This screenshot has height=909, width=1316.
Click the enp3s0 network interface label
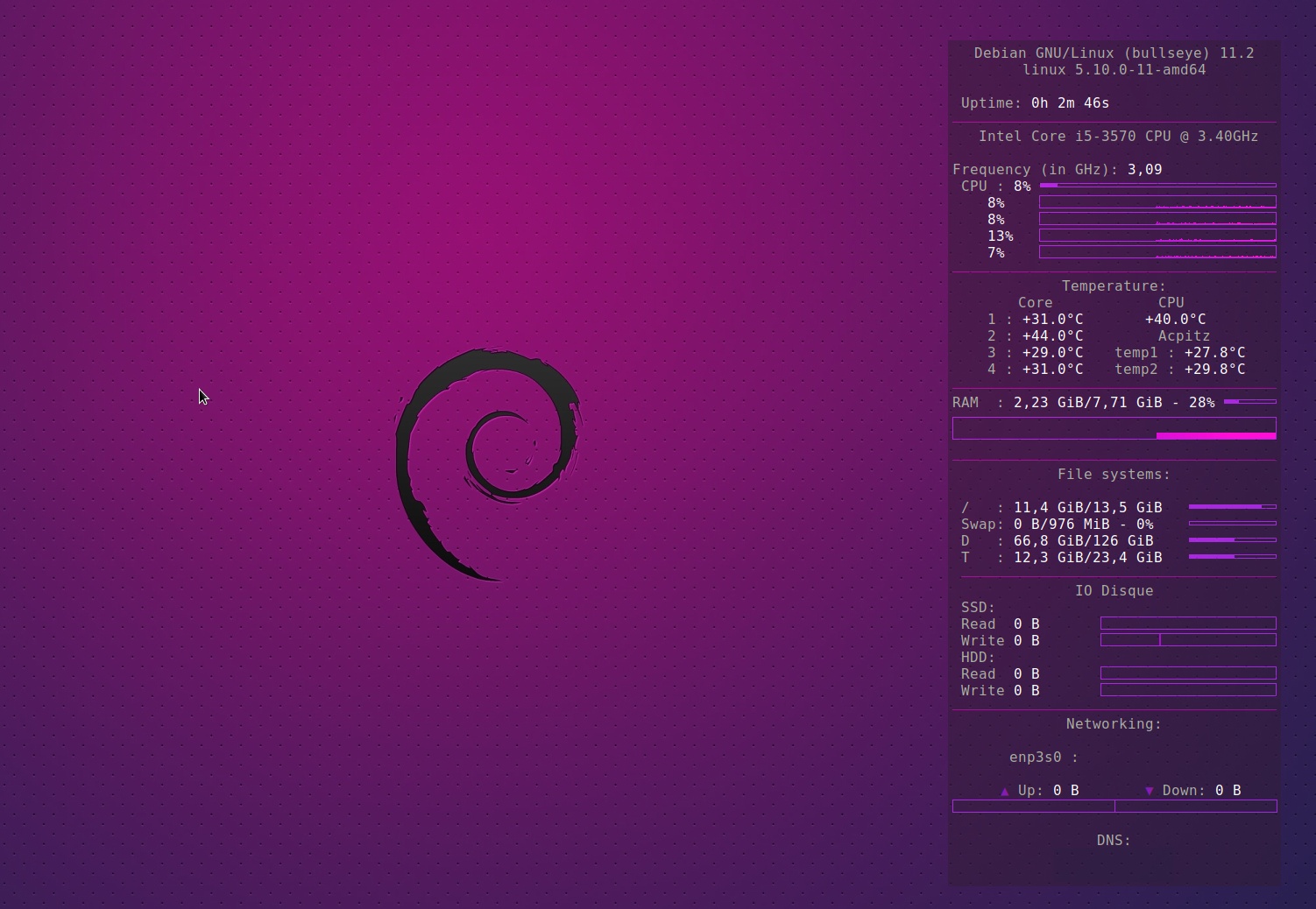(x=1035, y=757)
